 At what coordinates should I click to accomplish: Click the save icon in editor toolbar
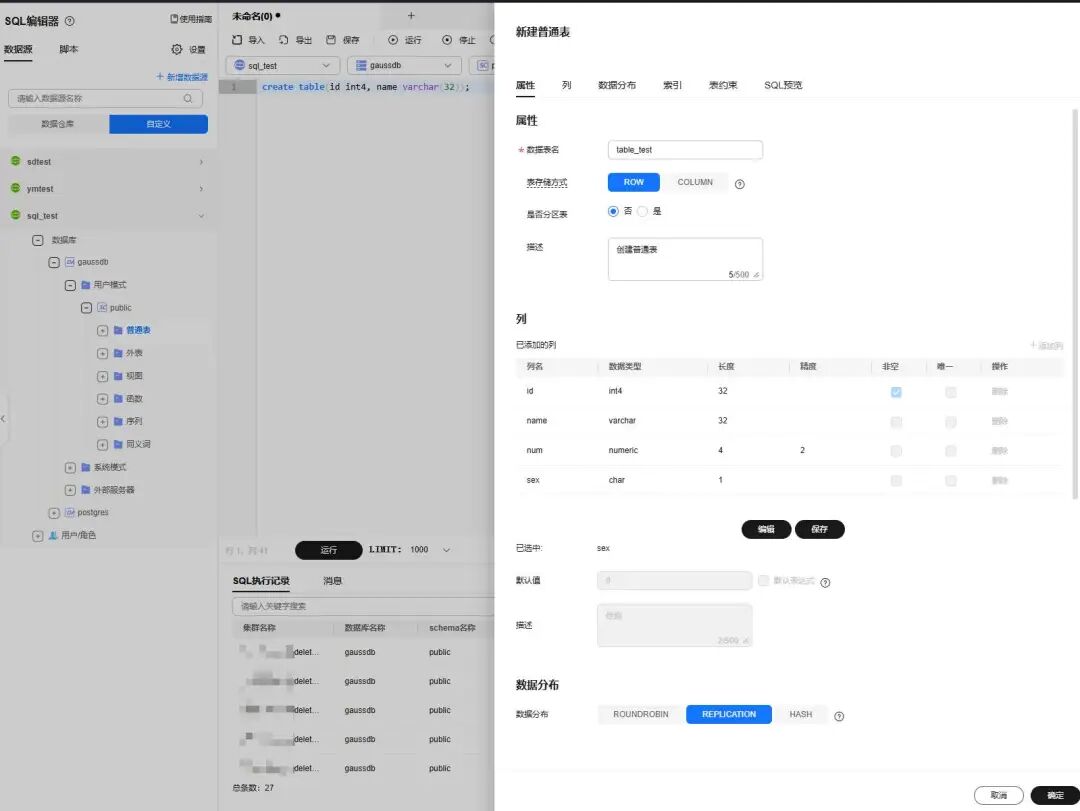tap(331, 40)
